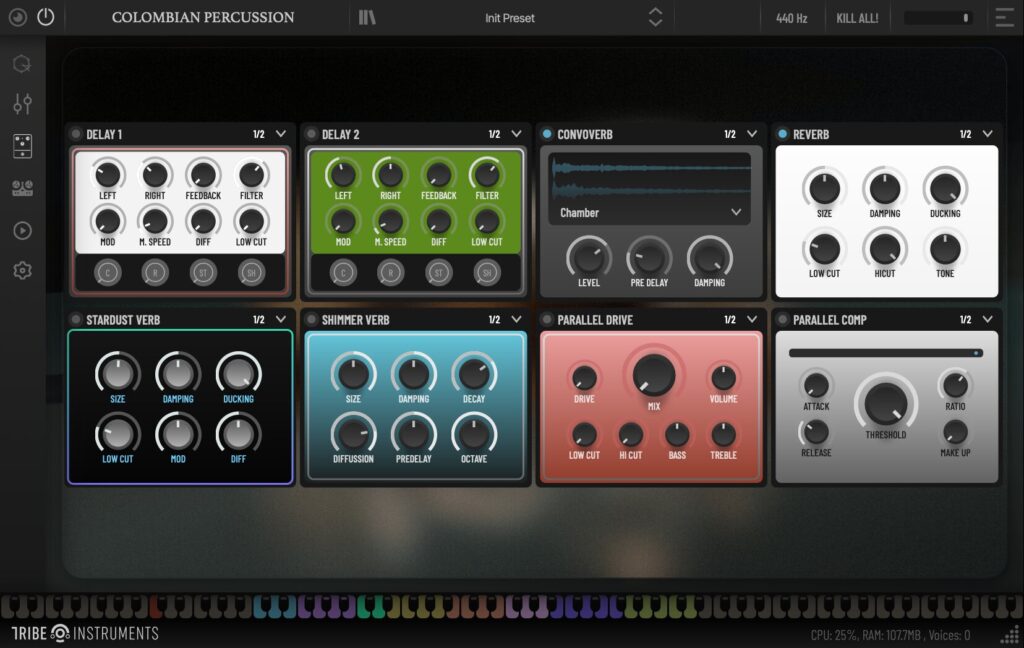Image resolution: width=1024 pixels, height=648 pixels.
Task: Click the CPU and RAM status readout
Action: click(x=890, y=635)
